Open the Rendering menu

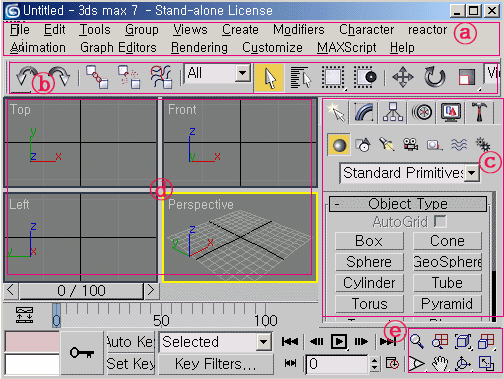(x=199, y=48)
